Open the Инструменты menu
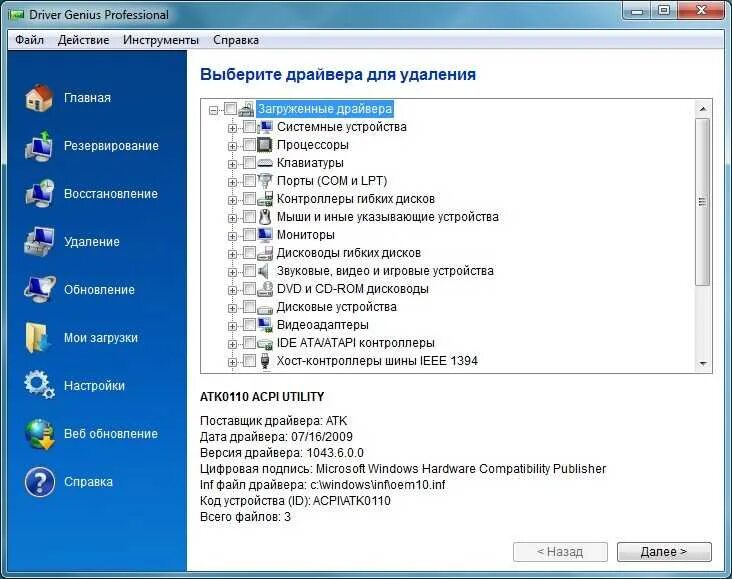The height and width of the screenshot is (579, 732). tap(161, 40)
